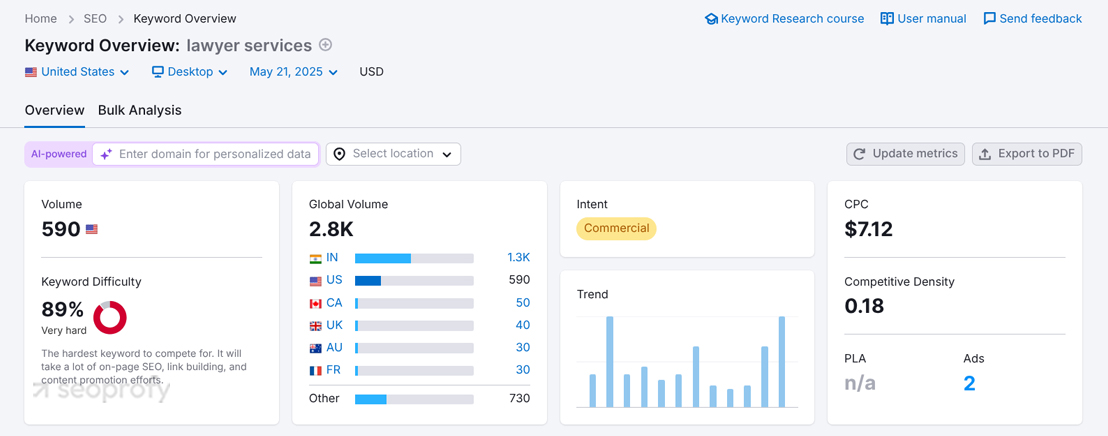Expand the Select location dropdown
Image resolution: width=1108 pixels, height=436 pixels.
tap(393, 154)
